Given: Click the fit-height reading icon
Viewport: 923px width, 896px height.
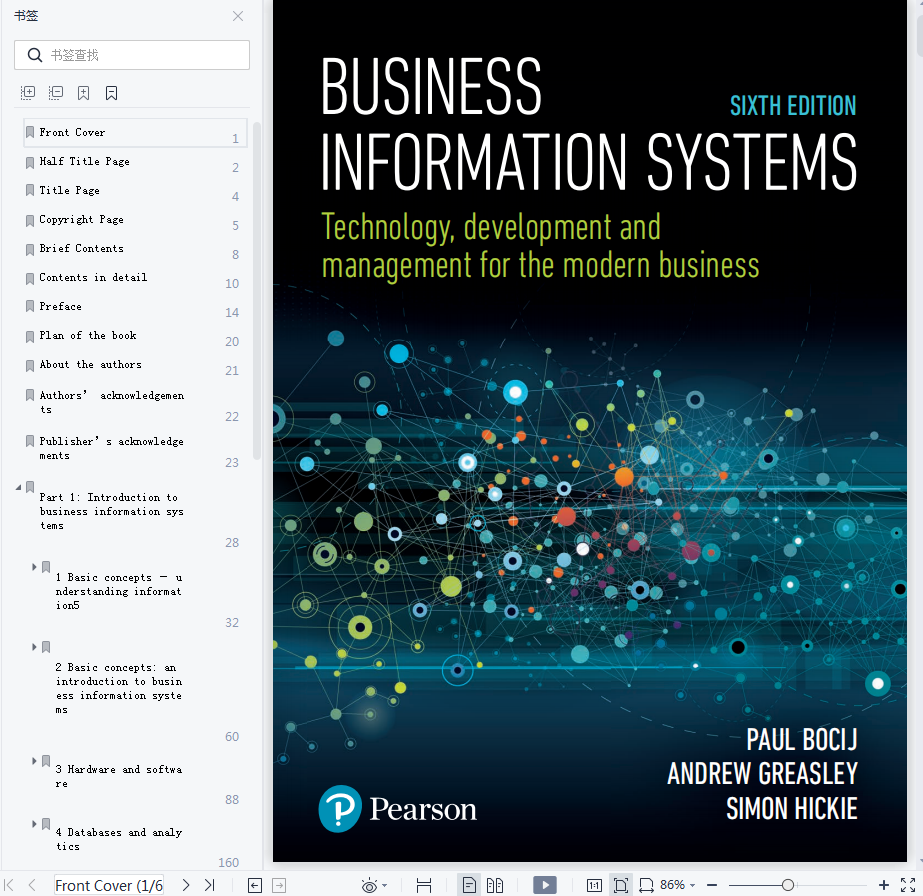Looking at the screenshot, I should 424,885.
